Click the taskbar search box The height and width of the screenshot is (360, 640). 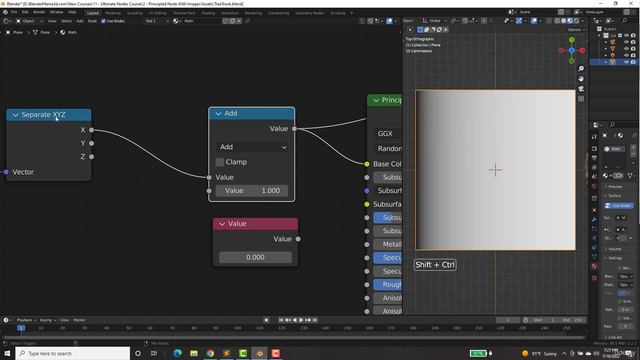[x=73, y=353]
